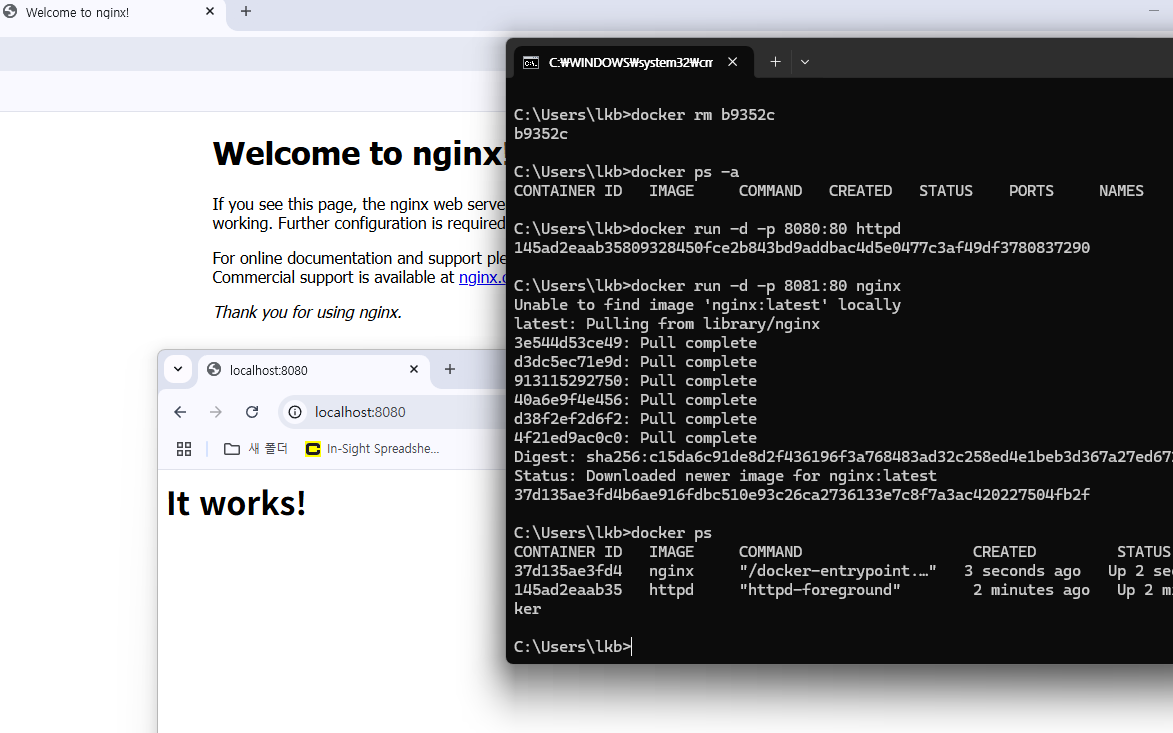Screen dimensions: 1173x733
Task: Click "latest: Pulling from library/nginx" line
Action: pos(667,324)
